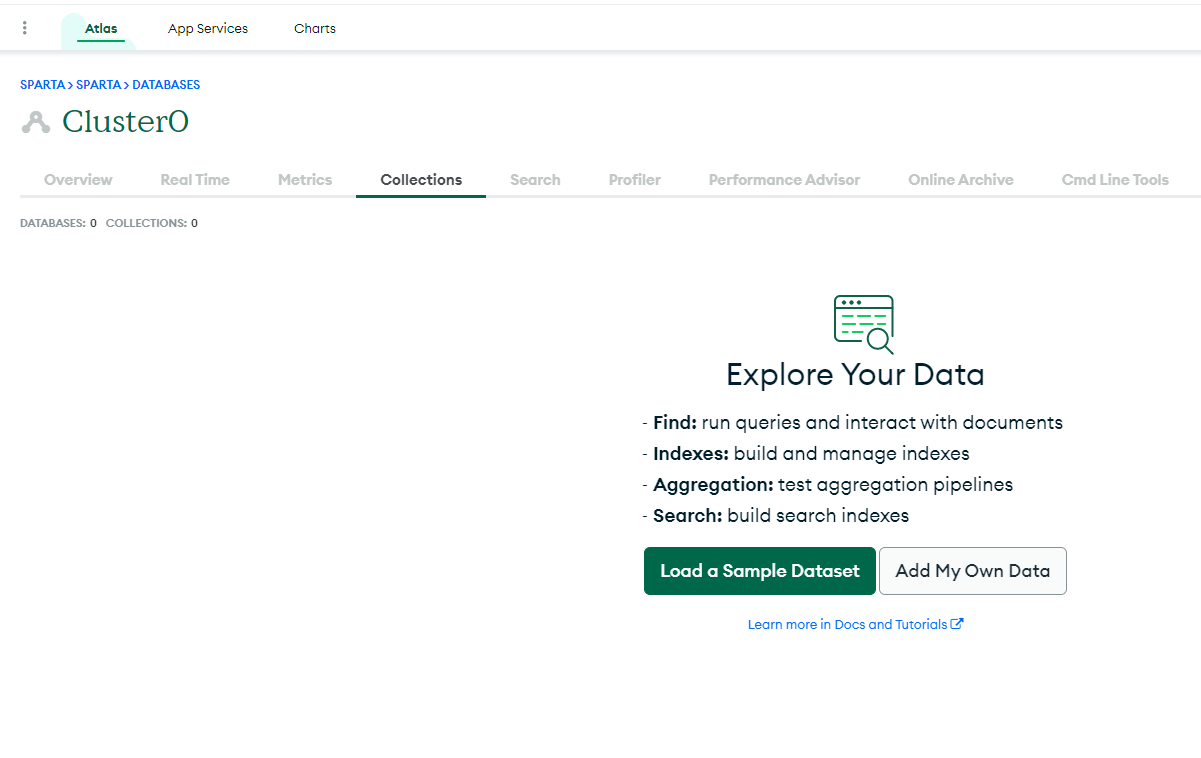Go to Charts in top navigation
The image size is (1201, 758).
click(315, 29)
